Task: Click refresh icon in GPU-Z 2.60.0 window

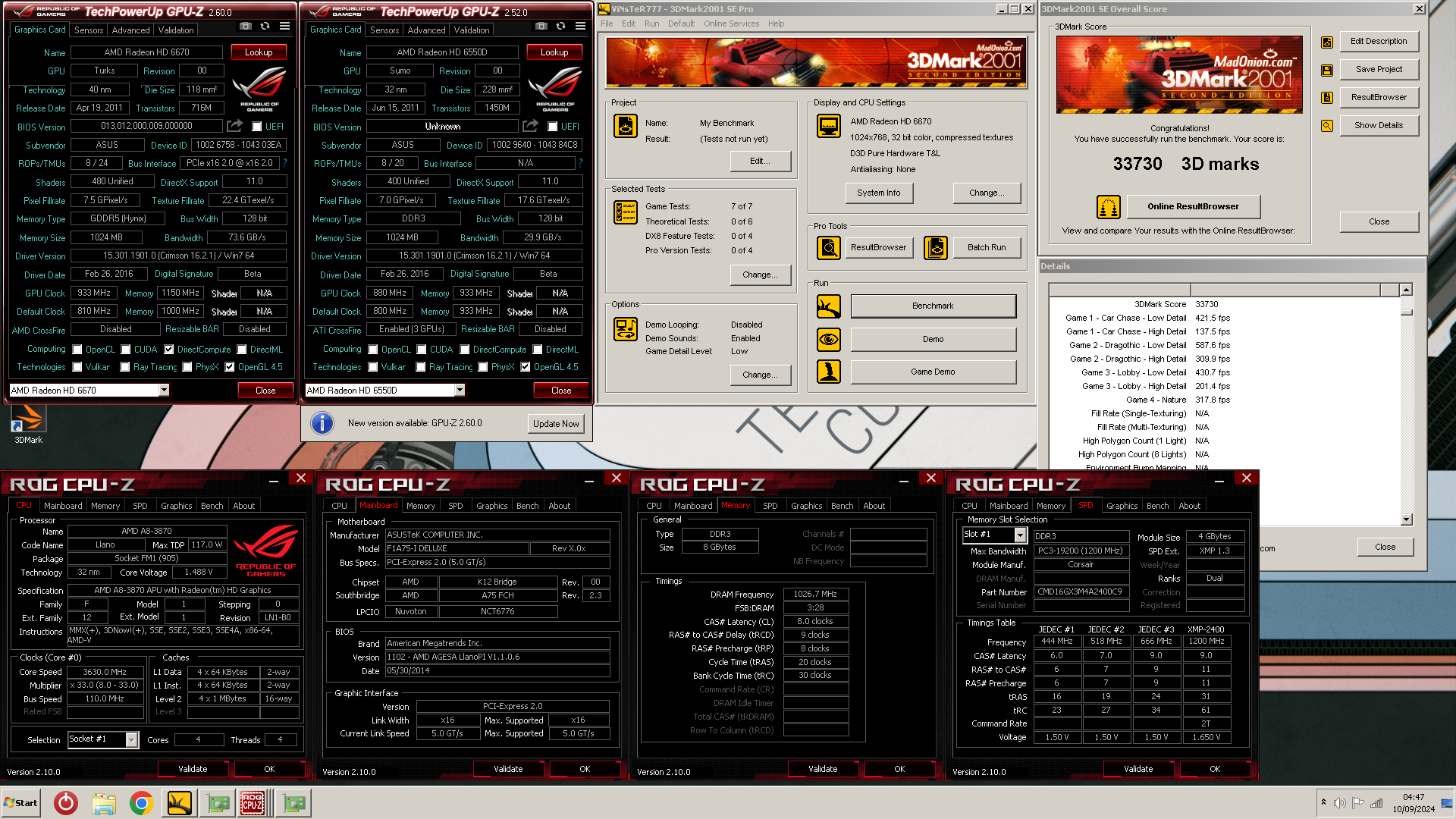Action: pos(265,26)
